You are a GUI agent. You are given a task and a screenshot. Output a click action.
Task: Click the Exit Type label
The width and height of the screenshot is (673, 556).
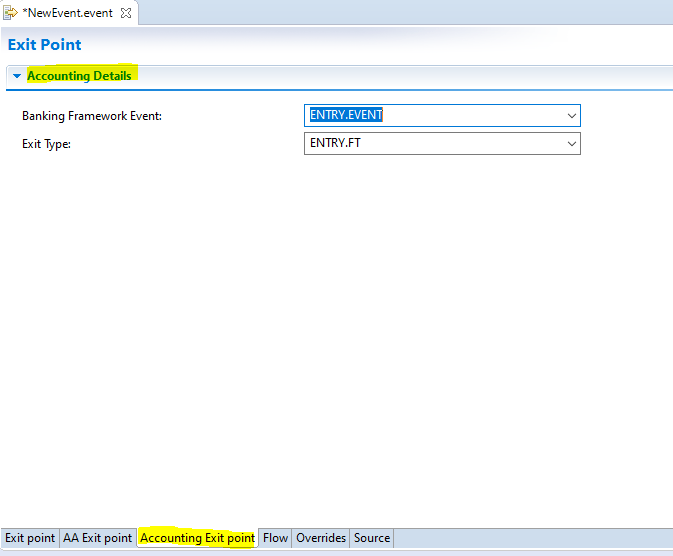pos(47,144)
